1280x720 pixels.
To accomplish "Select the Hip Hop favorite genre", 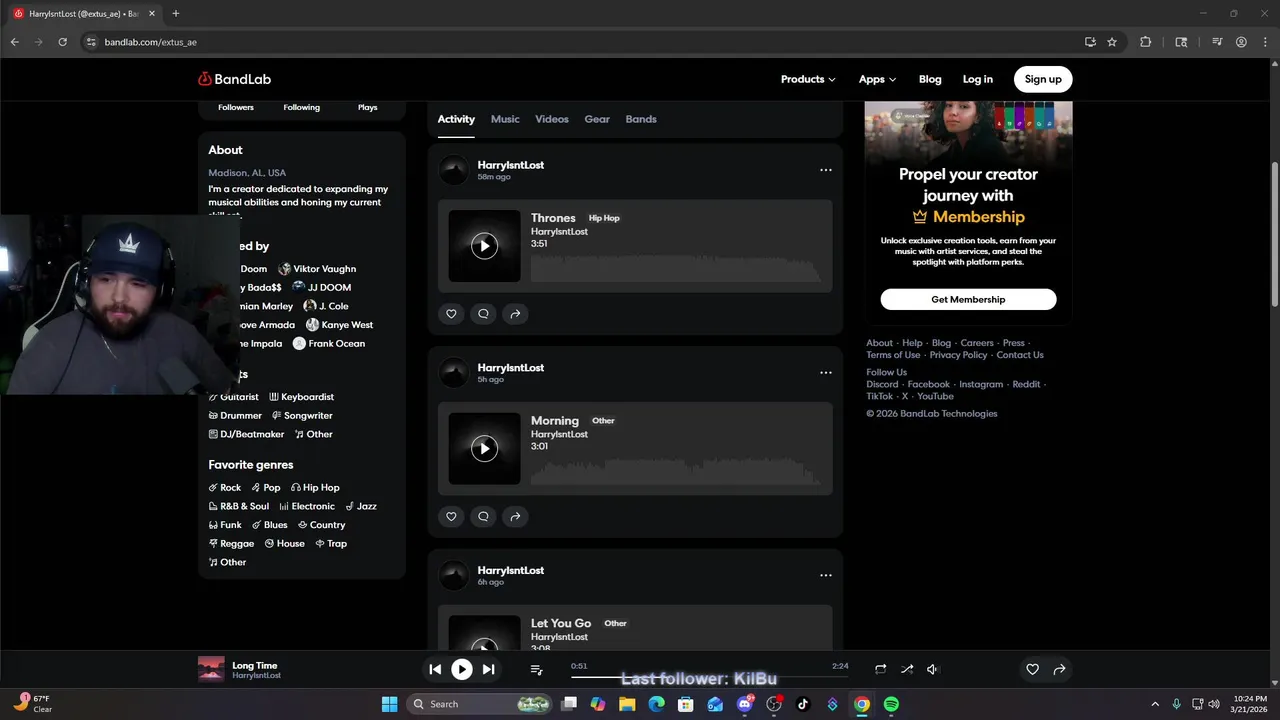I will tap(315, 488).
